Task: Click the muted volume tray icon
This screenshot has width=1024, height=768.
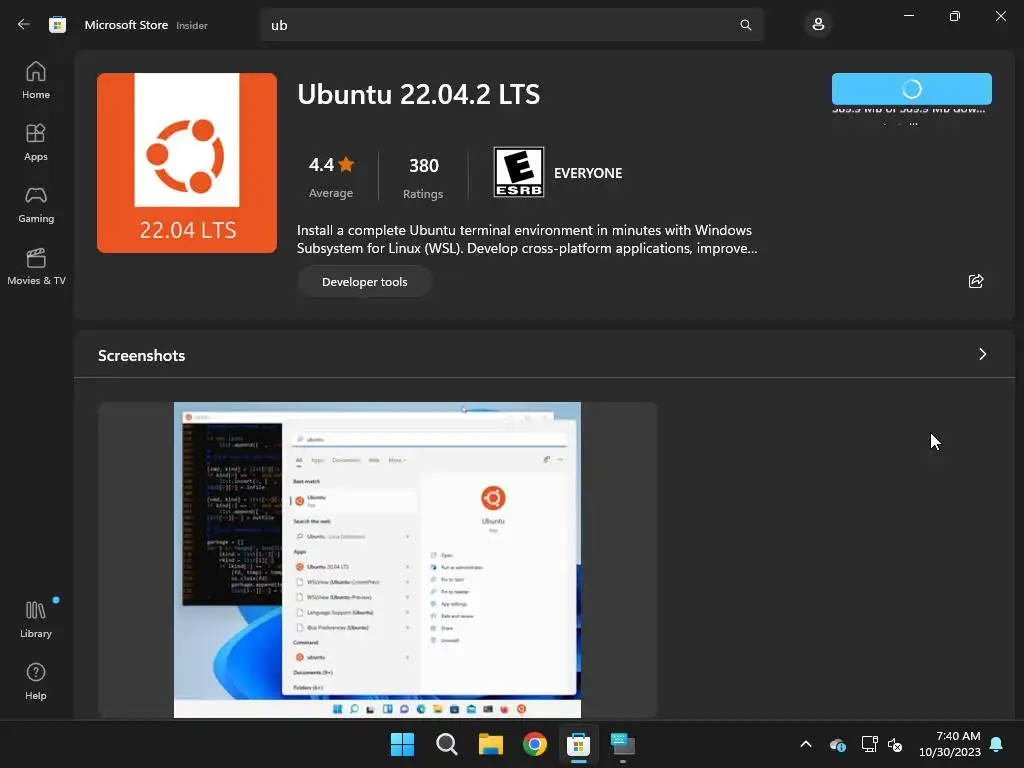Action: (895, 744)
